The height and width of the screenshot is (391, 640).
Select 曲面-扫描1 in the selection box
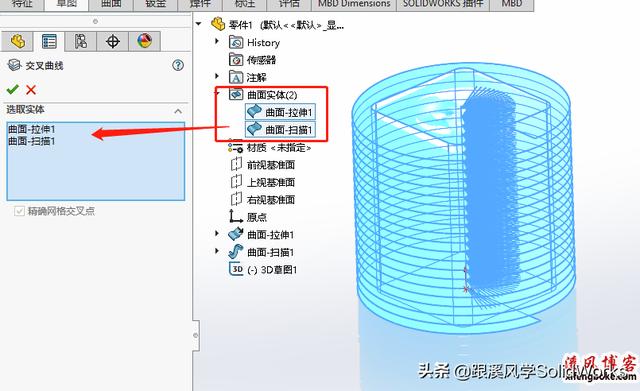[x=31, y=141]
